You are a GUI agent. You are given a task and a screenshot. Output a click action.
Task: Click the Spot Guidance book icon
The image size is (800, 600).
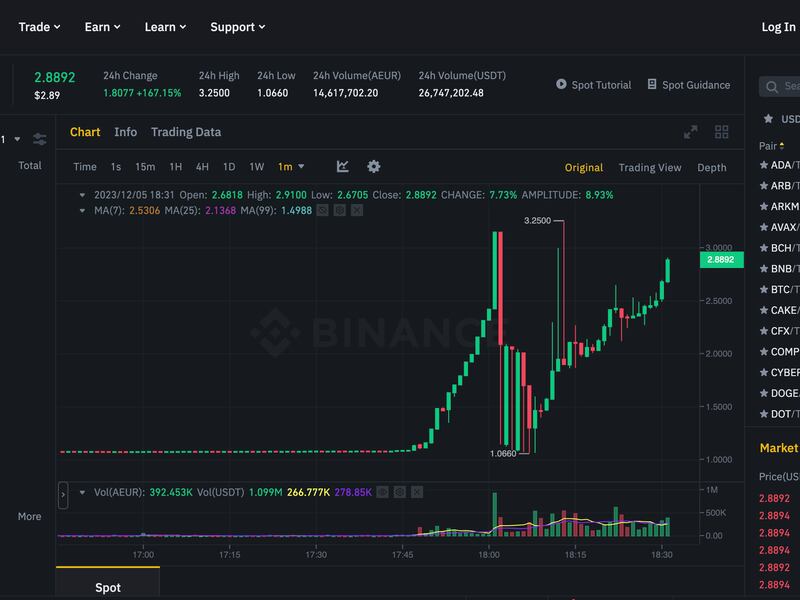(652, 84)
